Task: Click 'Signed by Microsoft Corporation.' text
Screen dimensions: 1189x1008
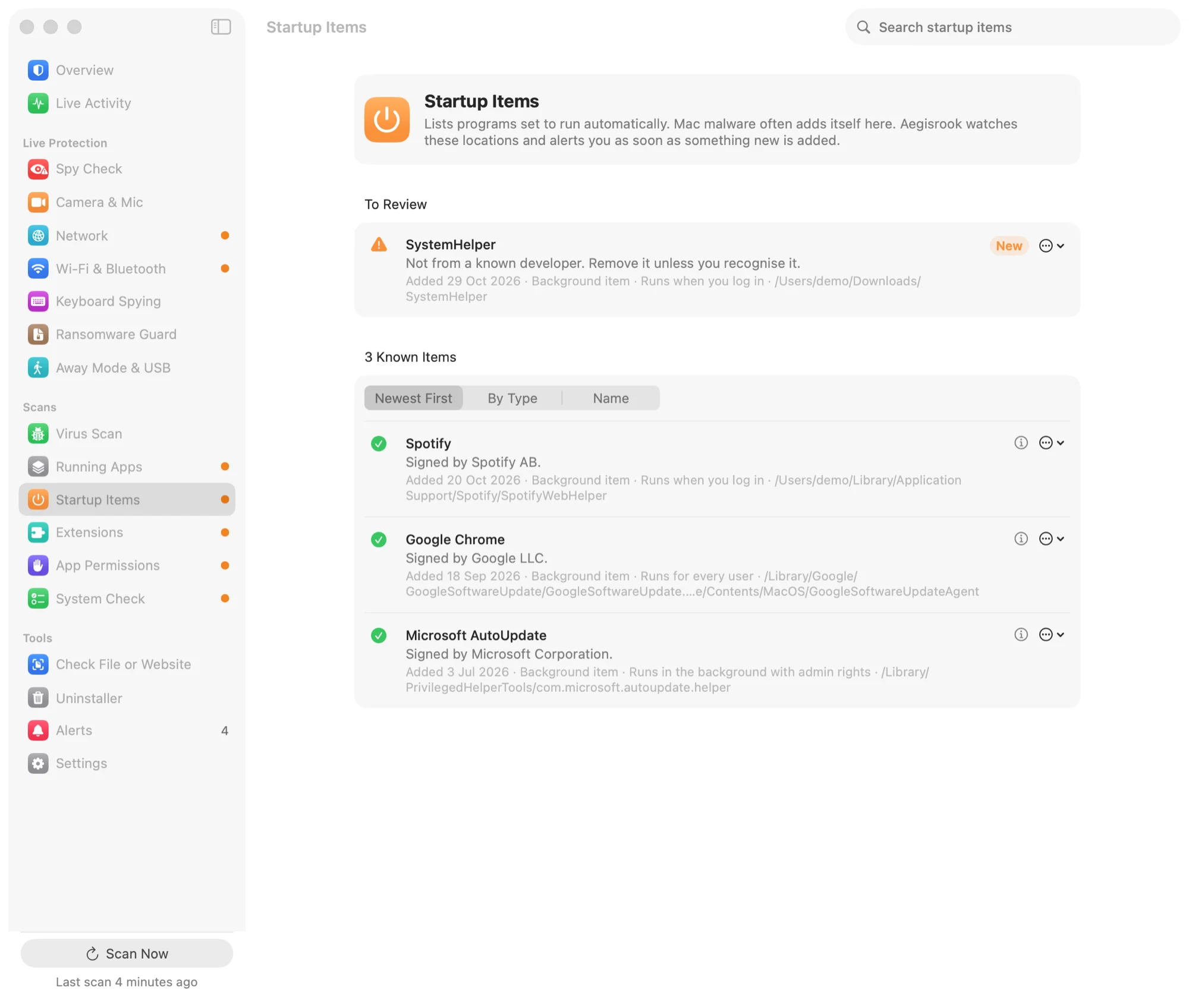Action: (509, 654)
